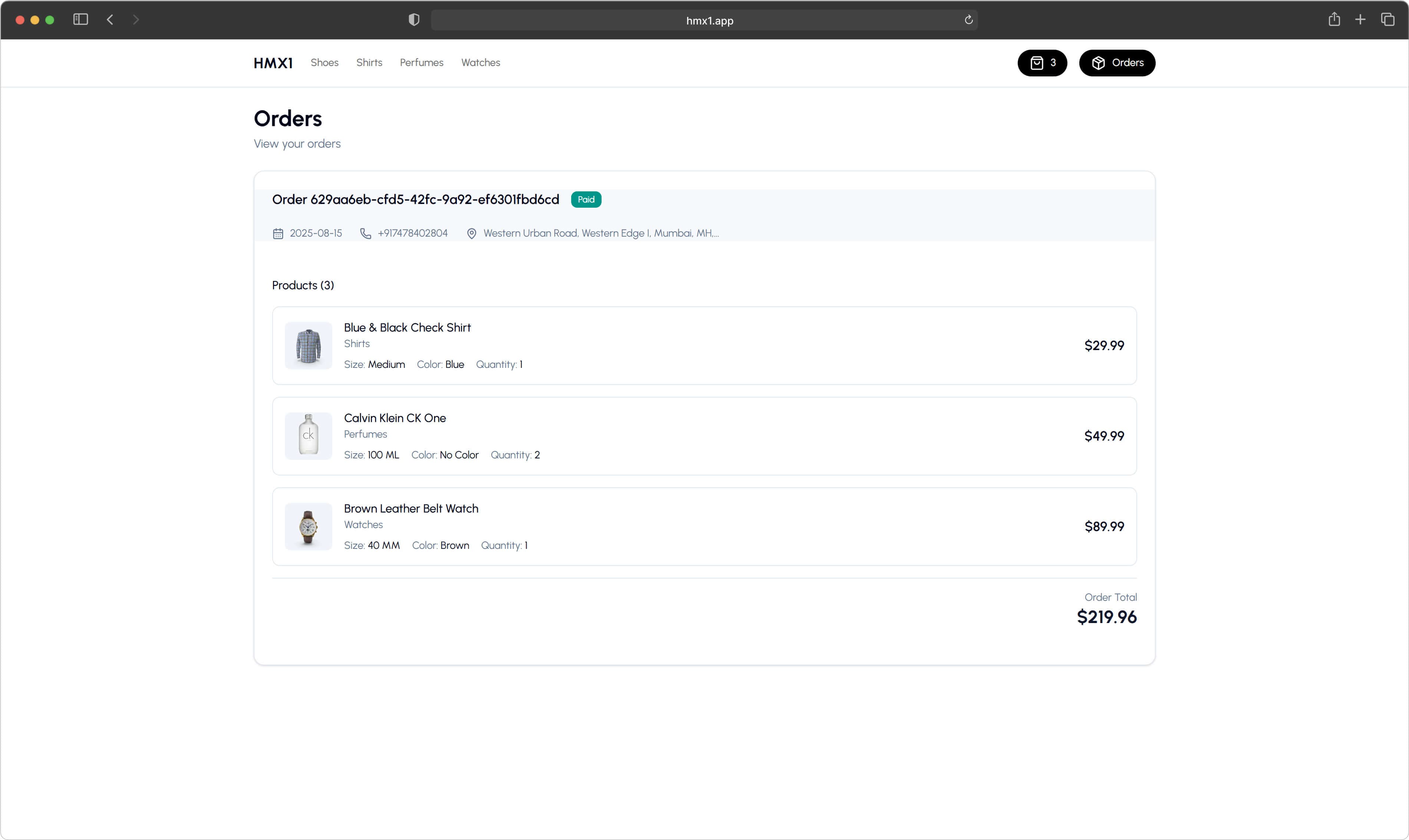Reload the page with the refresh icon
The width and height of the screenshot is (1409, 840).
968,20
